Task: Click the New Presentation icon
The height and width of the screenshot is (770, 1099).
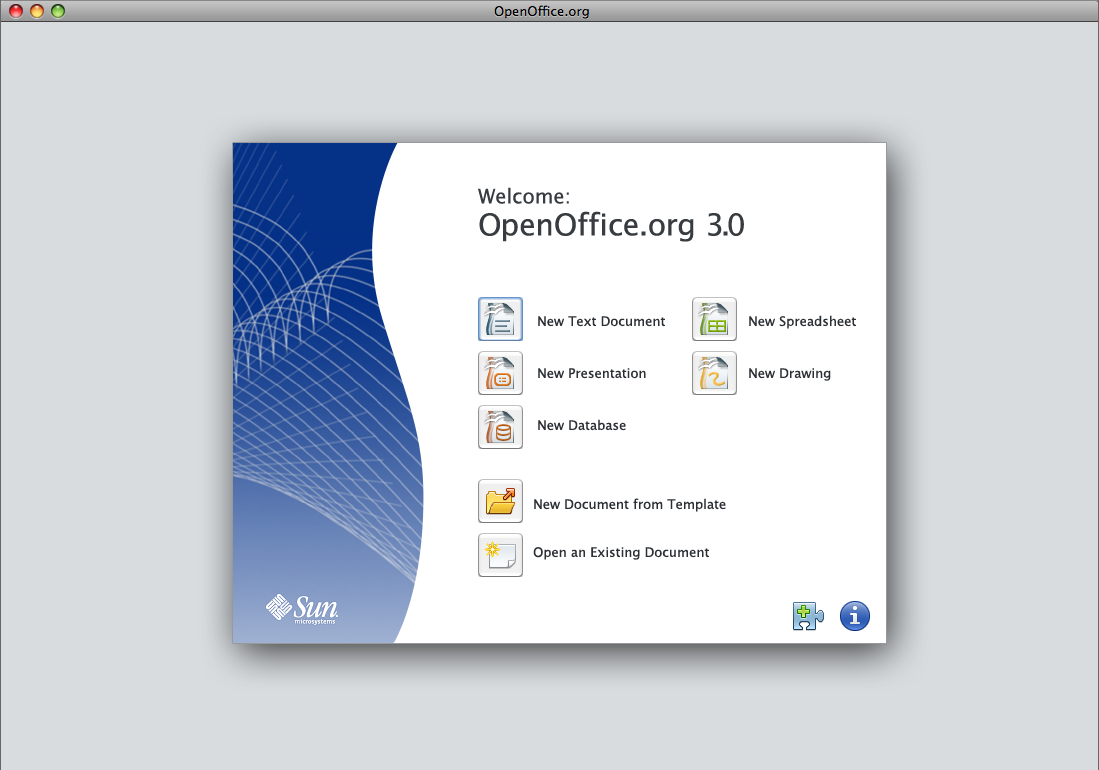Action: (500, 373)
